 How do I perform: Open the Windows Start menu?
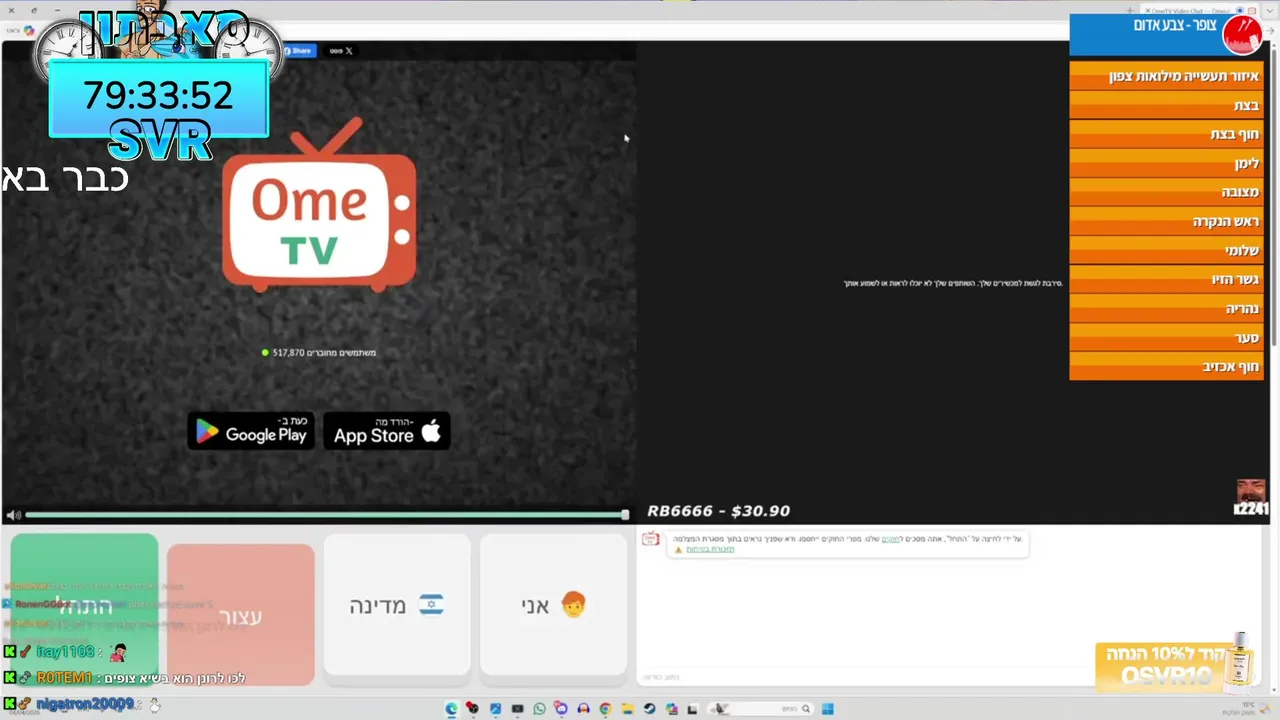pos(827,709)
